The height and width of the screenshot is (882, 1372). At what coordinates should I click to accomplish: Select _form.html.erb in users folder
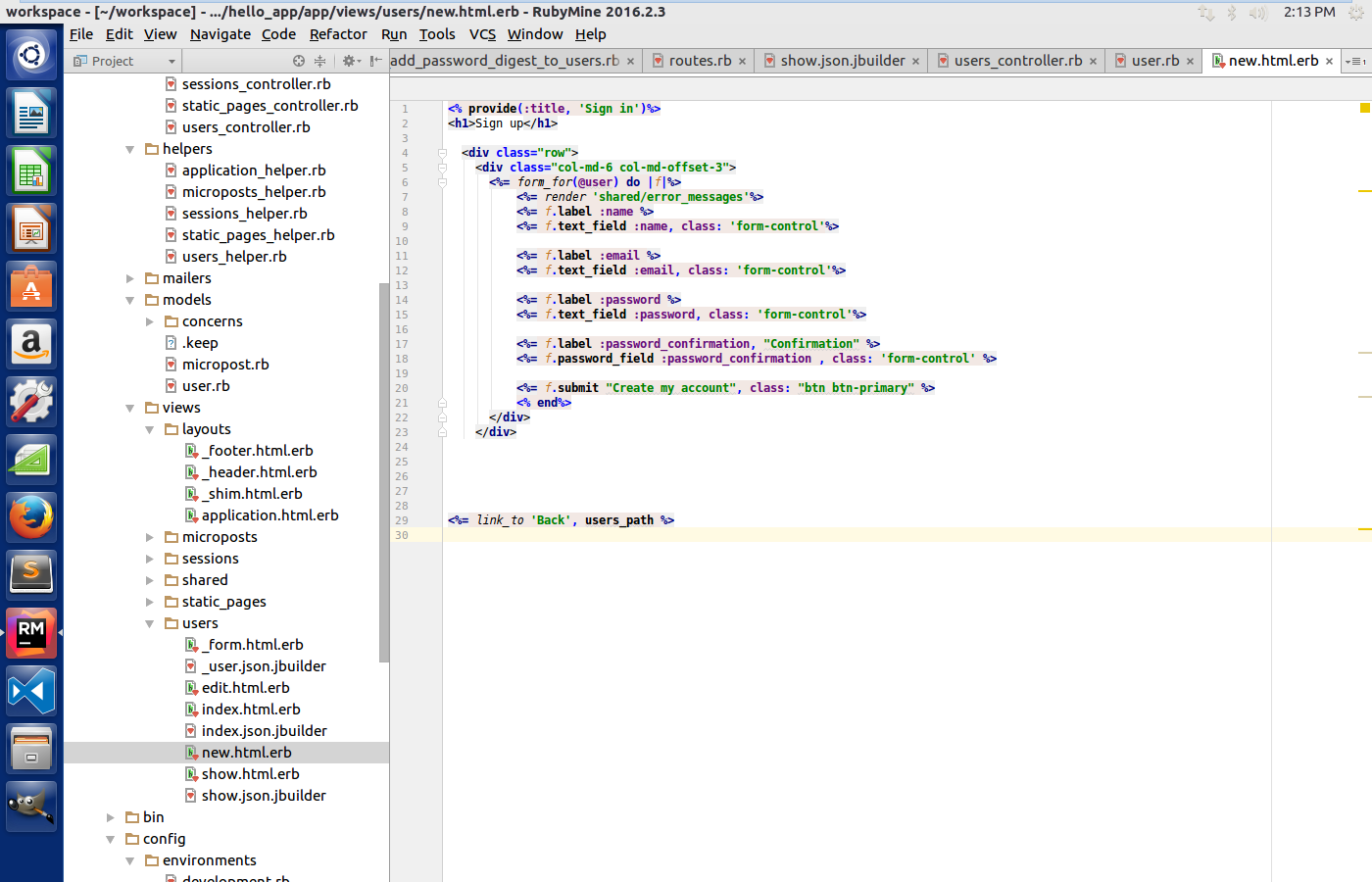[253, 645]
